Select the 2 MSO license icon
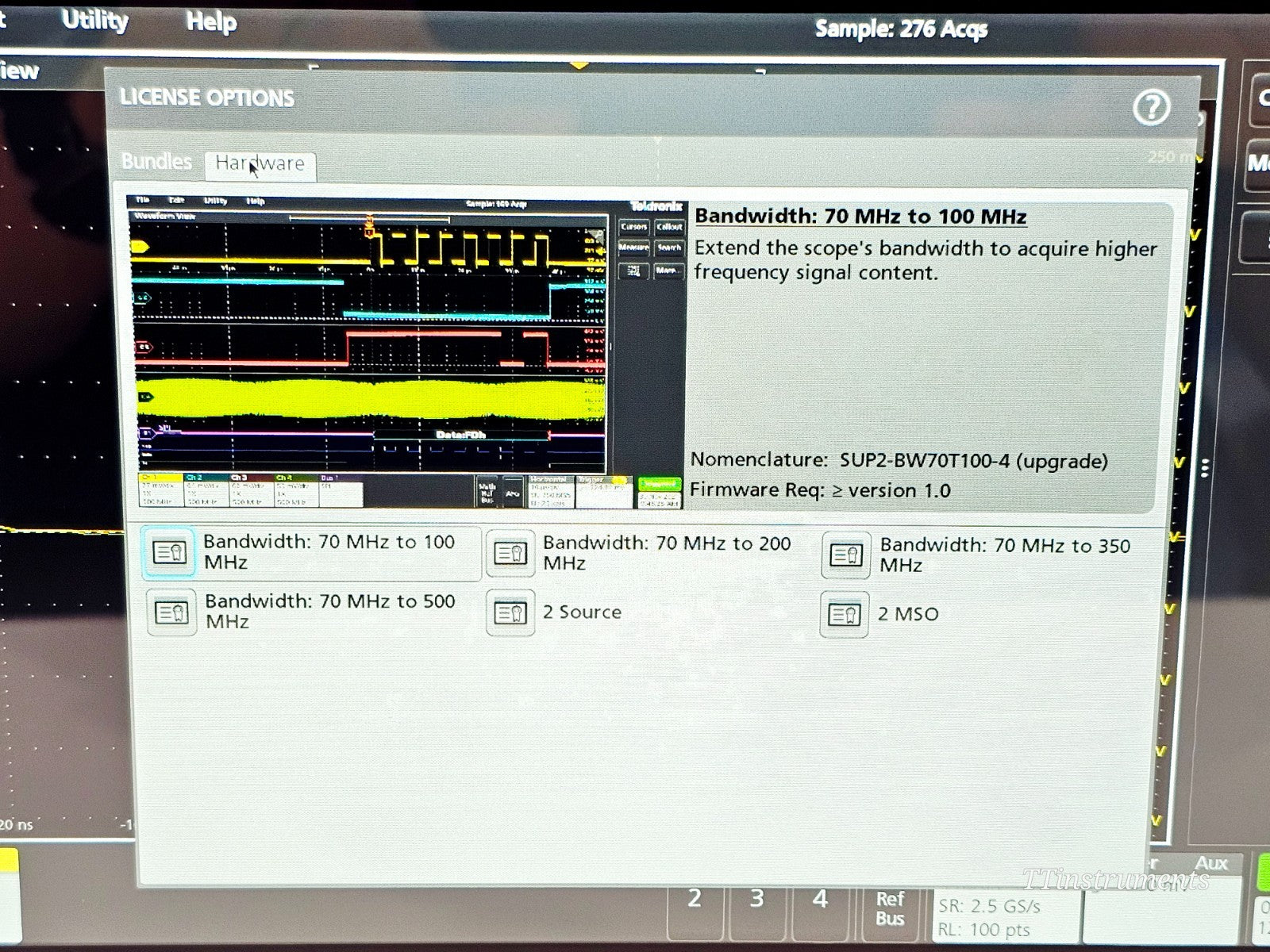The image size is (1270, 952). click(845, 614)
